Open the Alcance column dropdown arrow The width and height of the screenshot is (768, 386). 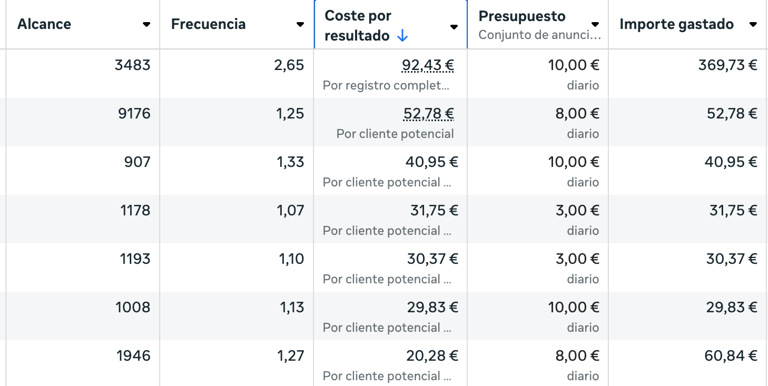(x=146, y=24)
